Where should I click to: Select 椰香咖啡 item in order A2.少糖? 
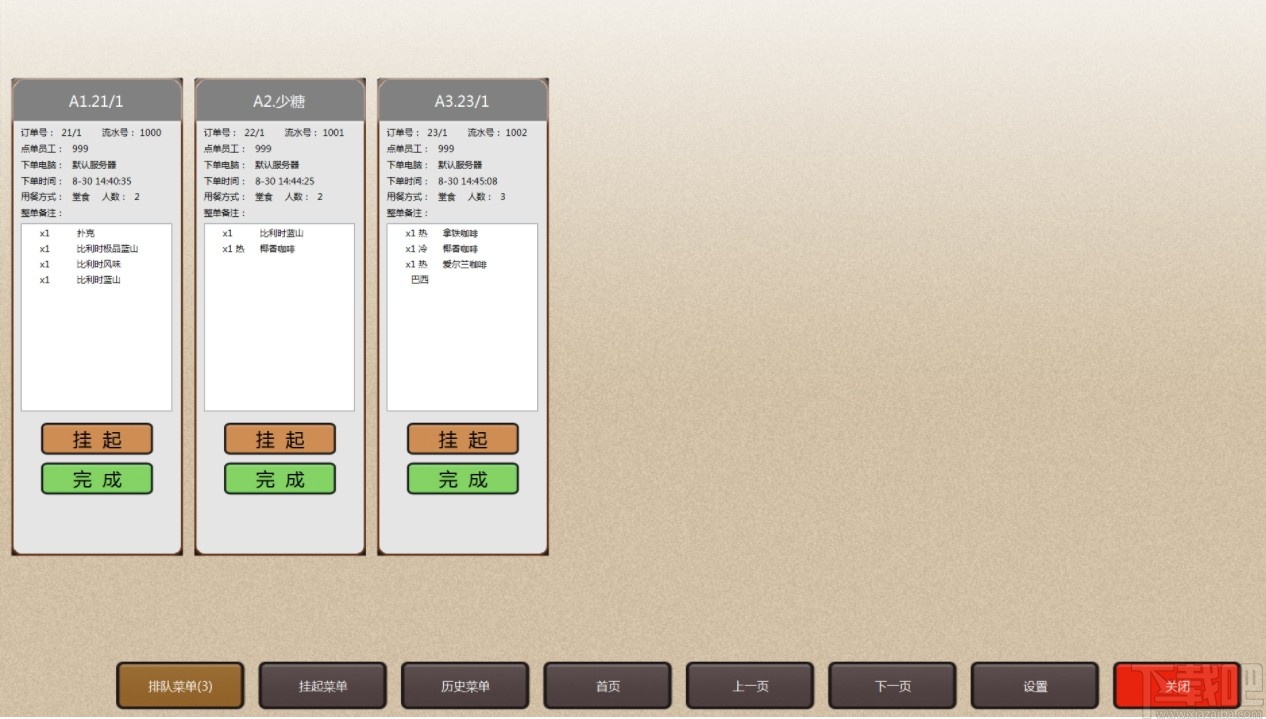pos(277,249)
